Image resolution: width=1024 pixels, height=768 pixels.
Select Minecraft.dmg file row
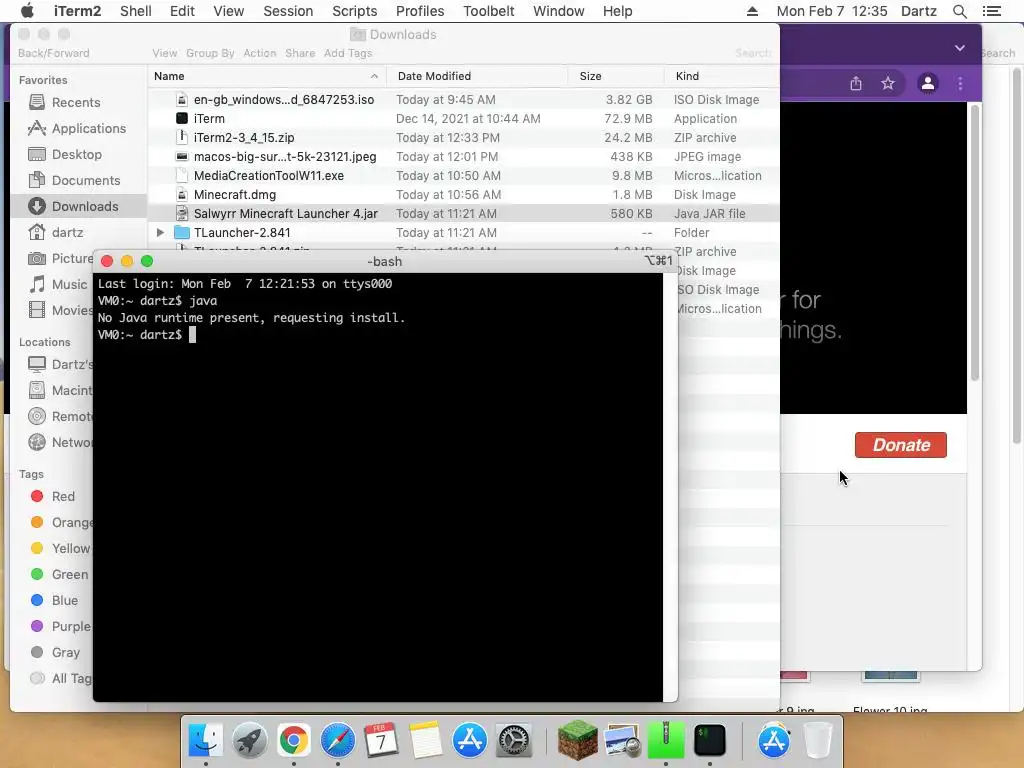(x=463, y=195)
